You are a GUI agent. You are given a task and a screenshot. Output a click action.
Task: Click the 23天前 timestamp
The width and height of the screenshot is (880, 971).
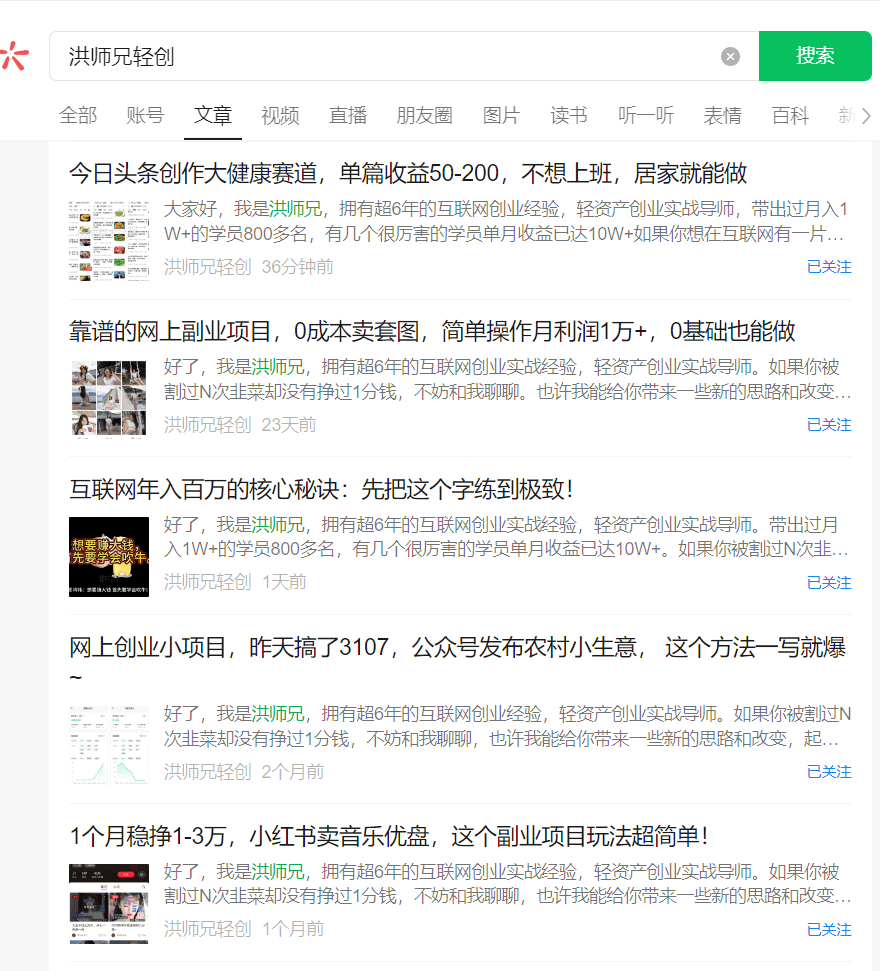click(289, 425)
